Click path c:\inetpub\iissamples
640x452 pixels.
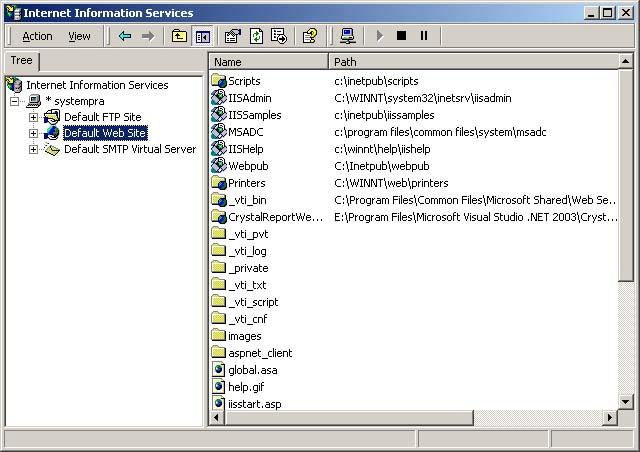384,115
